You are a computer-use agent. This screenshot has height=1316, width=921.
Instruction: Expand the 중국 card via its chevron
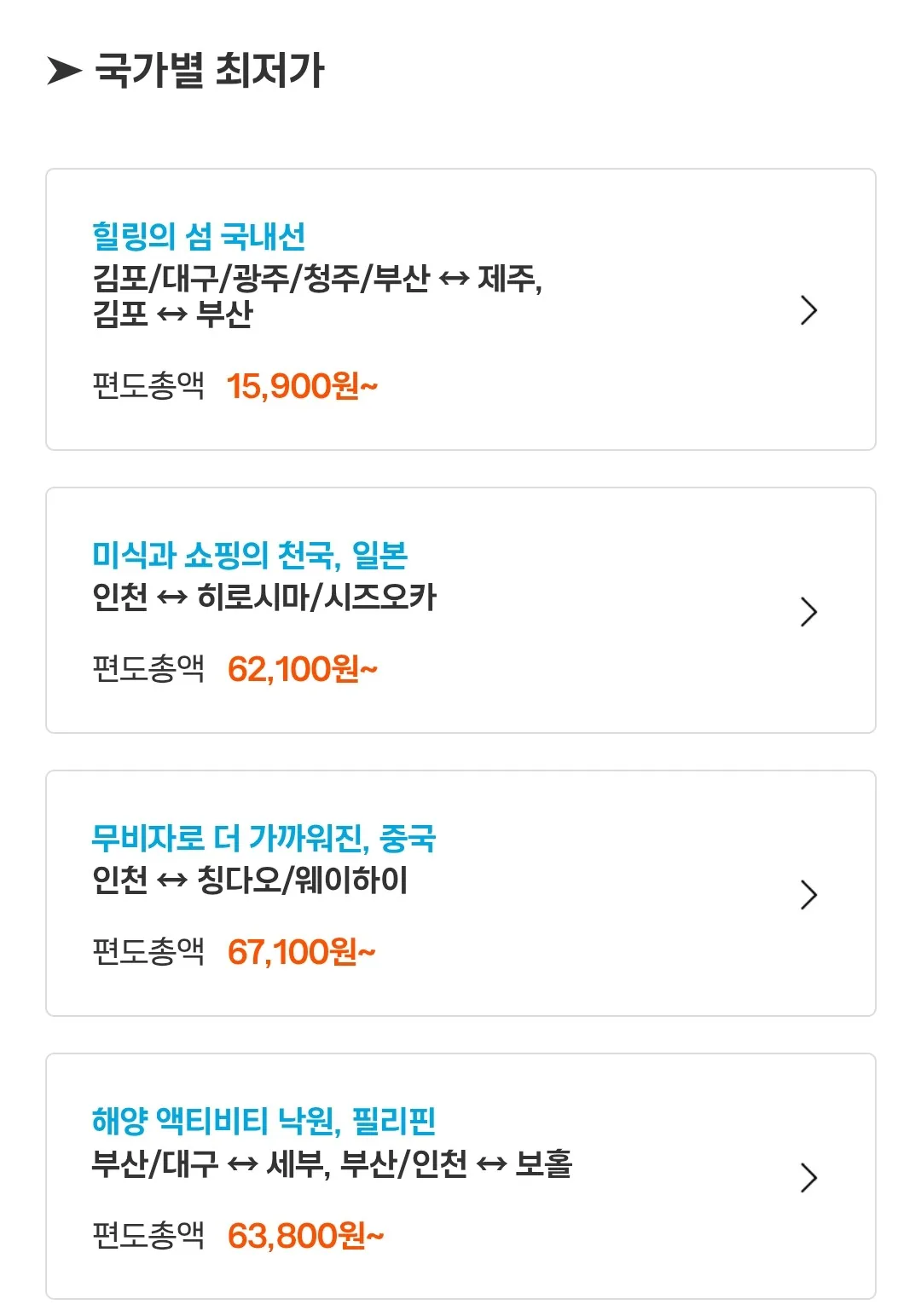tap(808, 894)
